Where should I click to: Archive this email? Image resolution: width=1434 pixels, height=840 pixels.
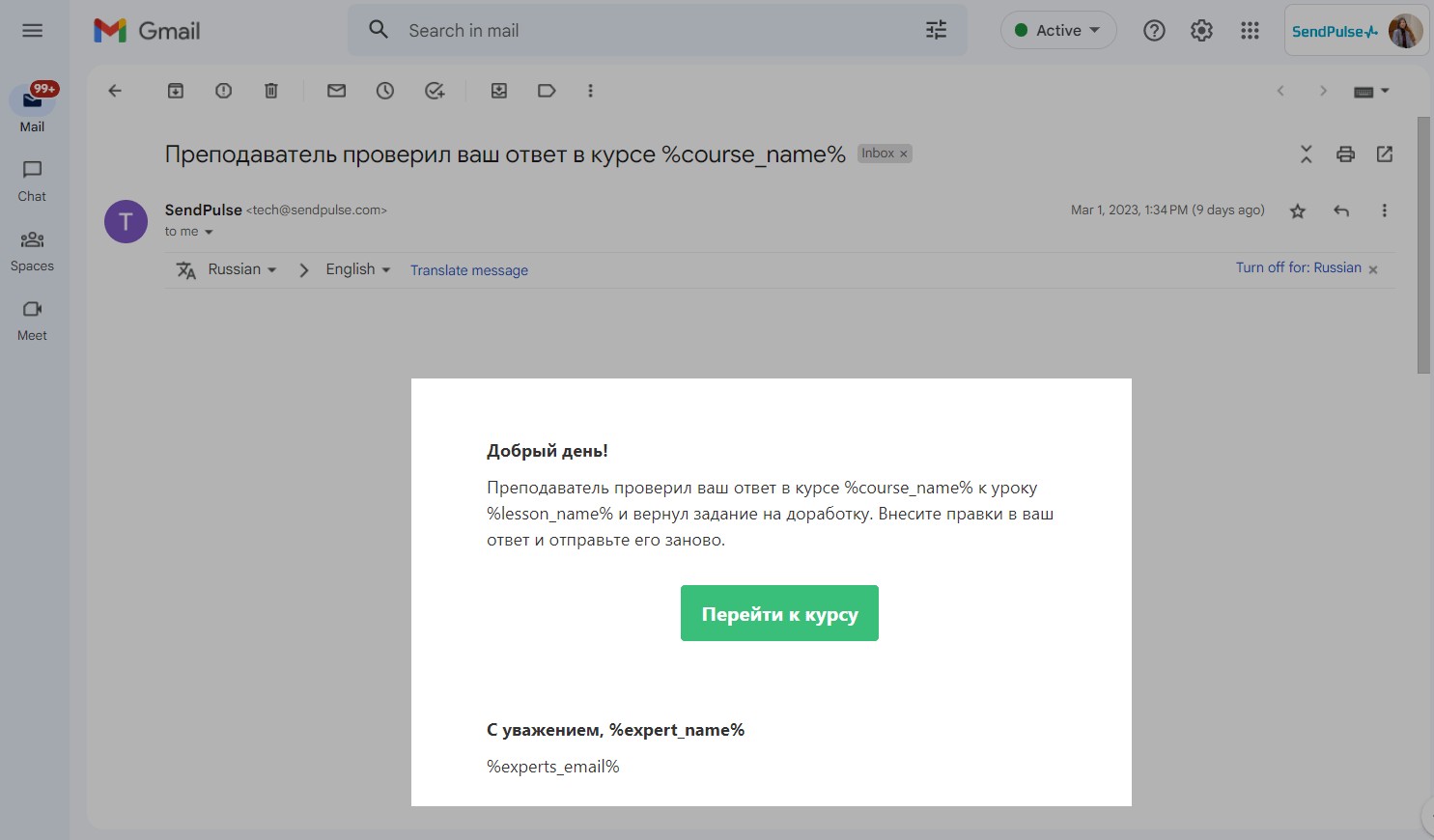(176, 91)
